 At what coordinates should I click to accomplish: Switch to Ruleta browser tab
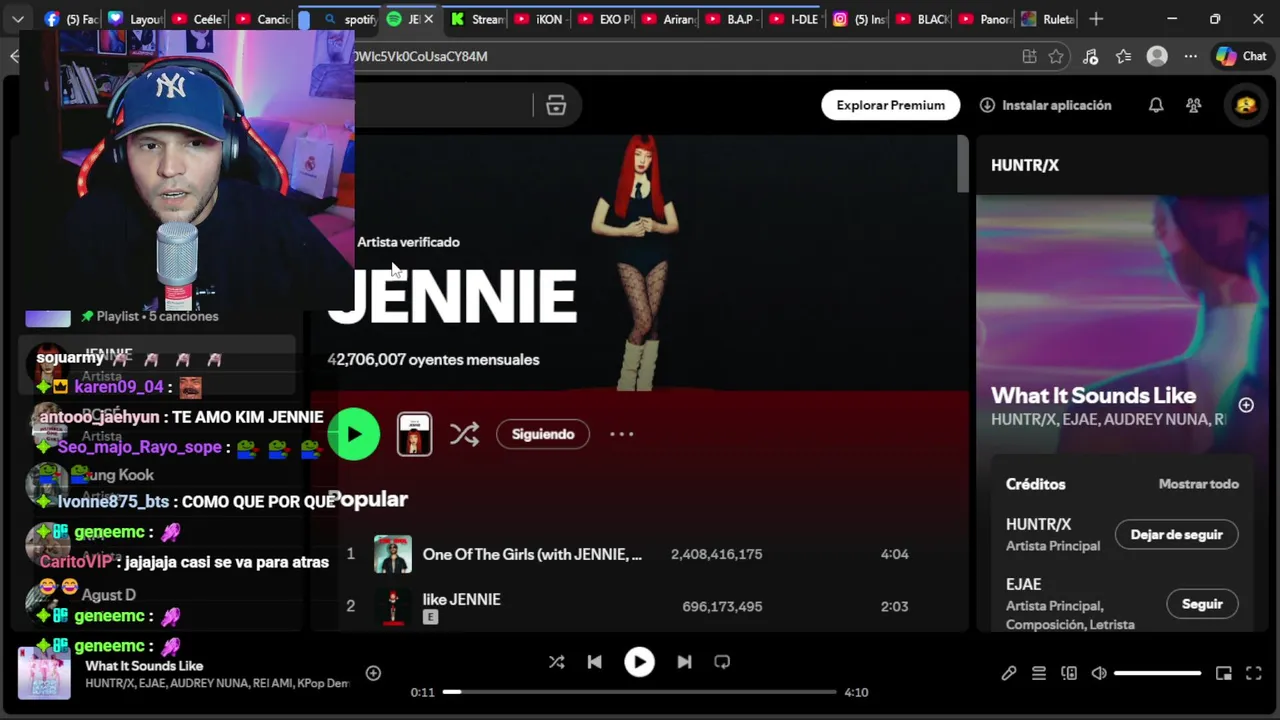click(1047, 19)
